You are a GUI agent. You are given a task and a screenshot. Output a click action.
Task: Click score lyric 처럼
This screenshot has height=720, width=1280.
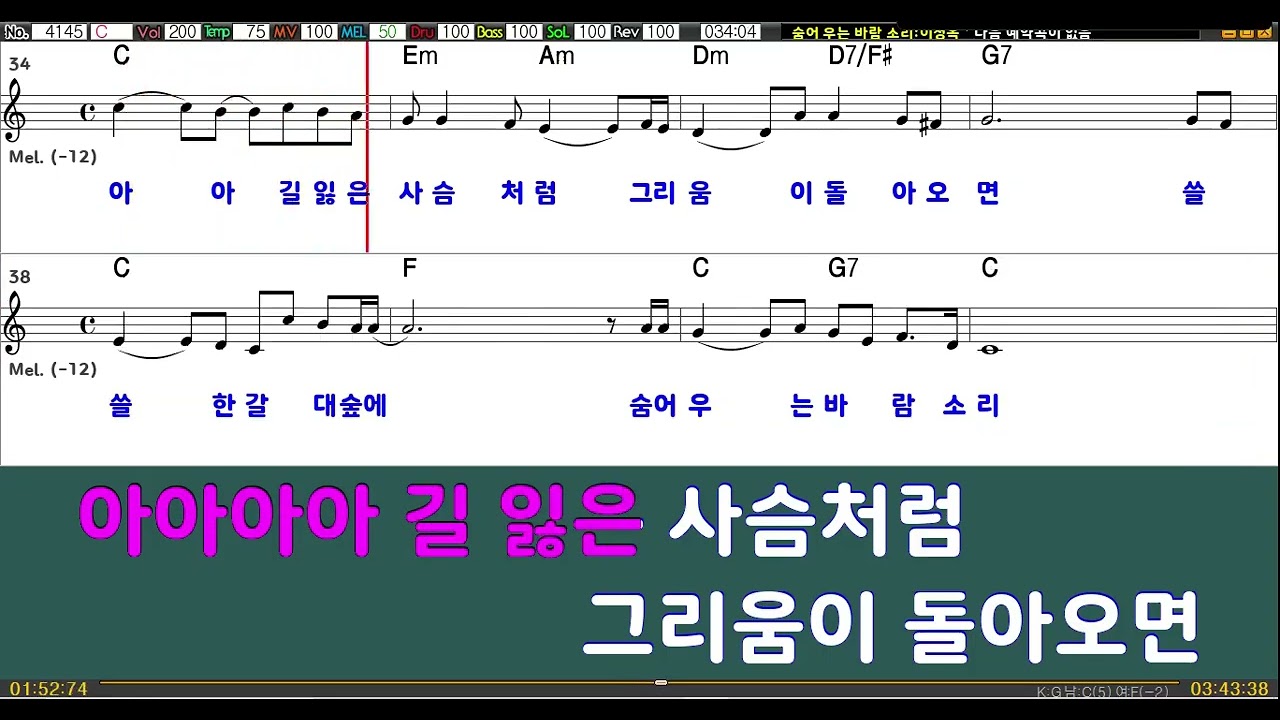point(529,193)
